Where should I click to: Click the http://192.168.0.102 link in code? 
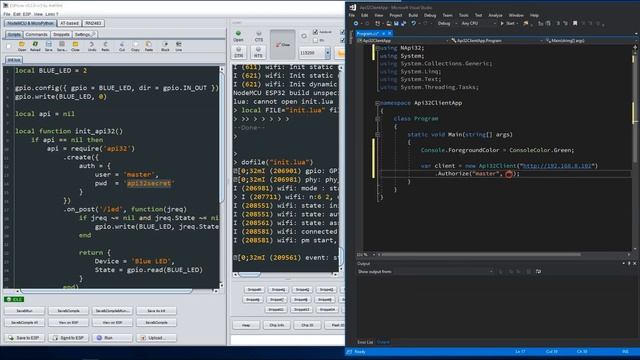(557, 166)
